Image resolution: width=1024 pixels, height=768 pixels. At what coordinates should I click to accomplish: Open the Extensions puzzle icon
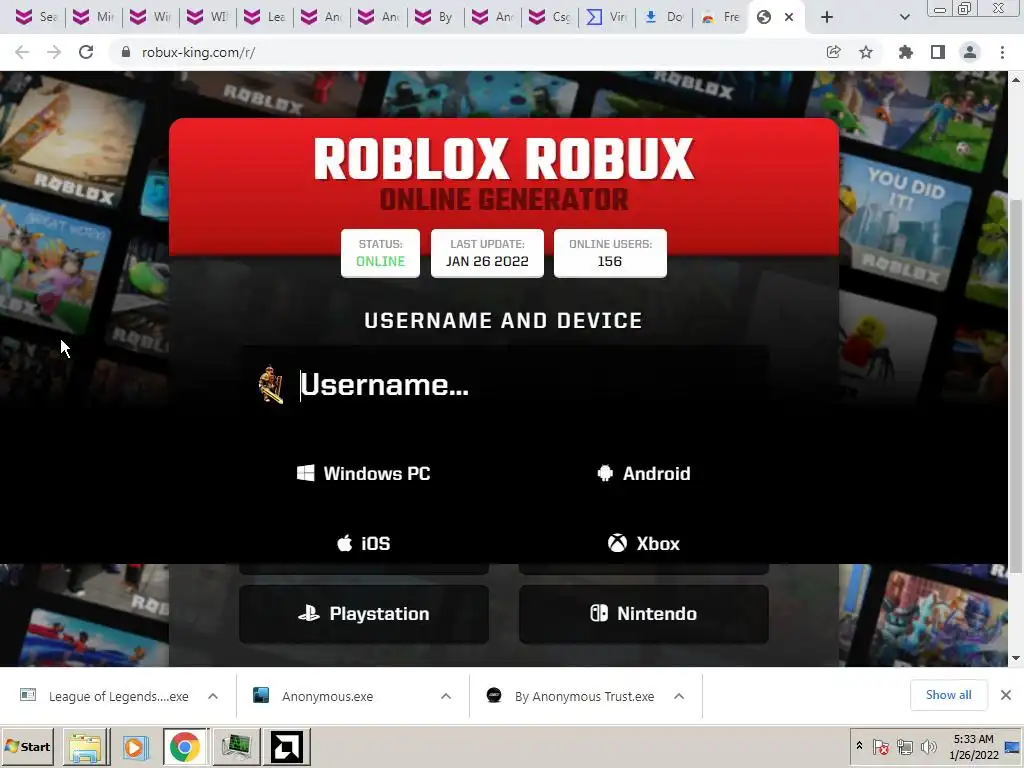coord(905,52)
